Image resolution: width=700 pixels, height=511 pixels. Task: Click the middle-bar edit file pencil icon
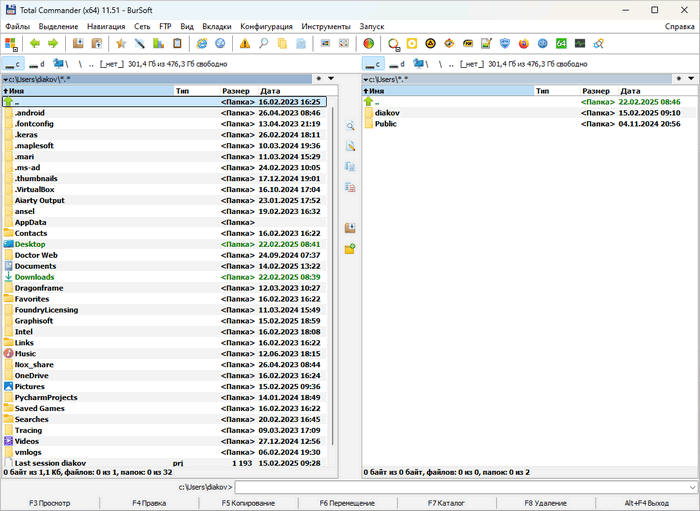pos(350,146)
